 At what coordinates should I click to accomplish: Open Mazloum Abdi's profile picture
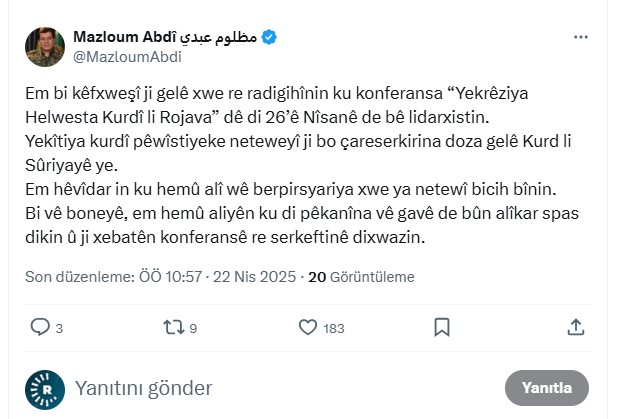46,46
